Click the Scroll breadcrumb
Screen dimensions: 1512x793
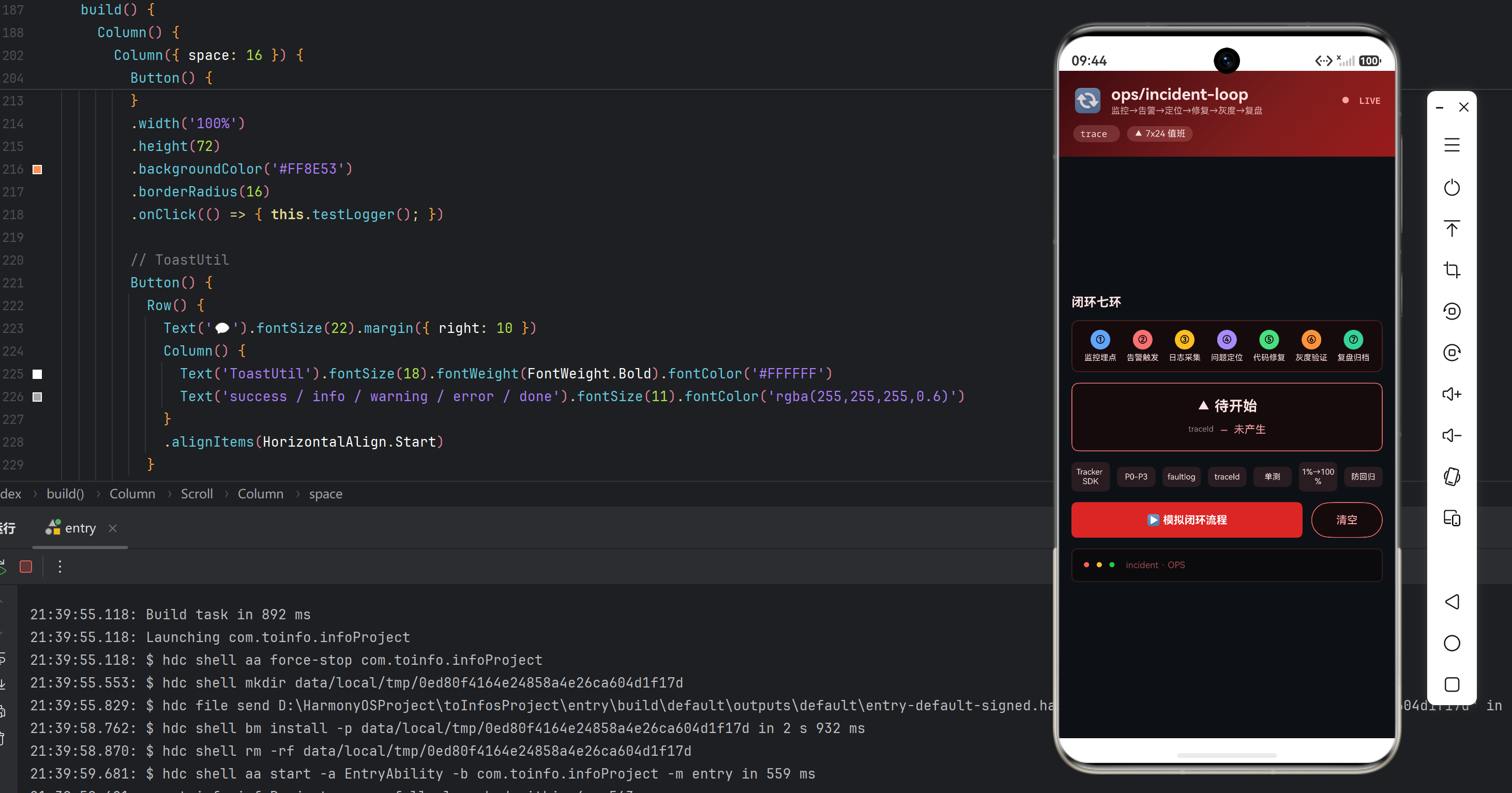pyautogui.click(x=196, y=494)
